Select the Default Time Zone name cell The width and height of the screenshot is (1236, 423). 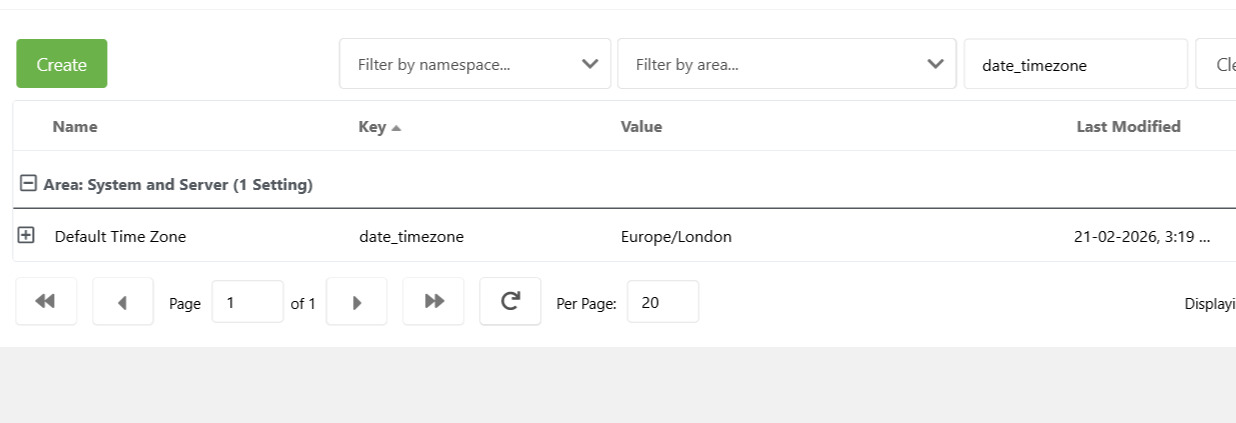pyautogui.click(x=120, y=237)
